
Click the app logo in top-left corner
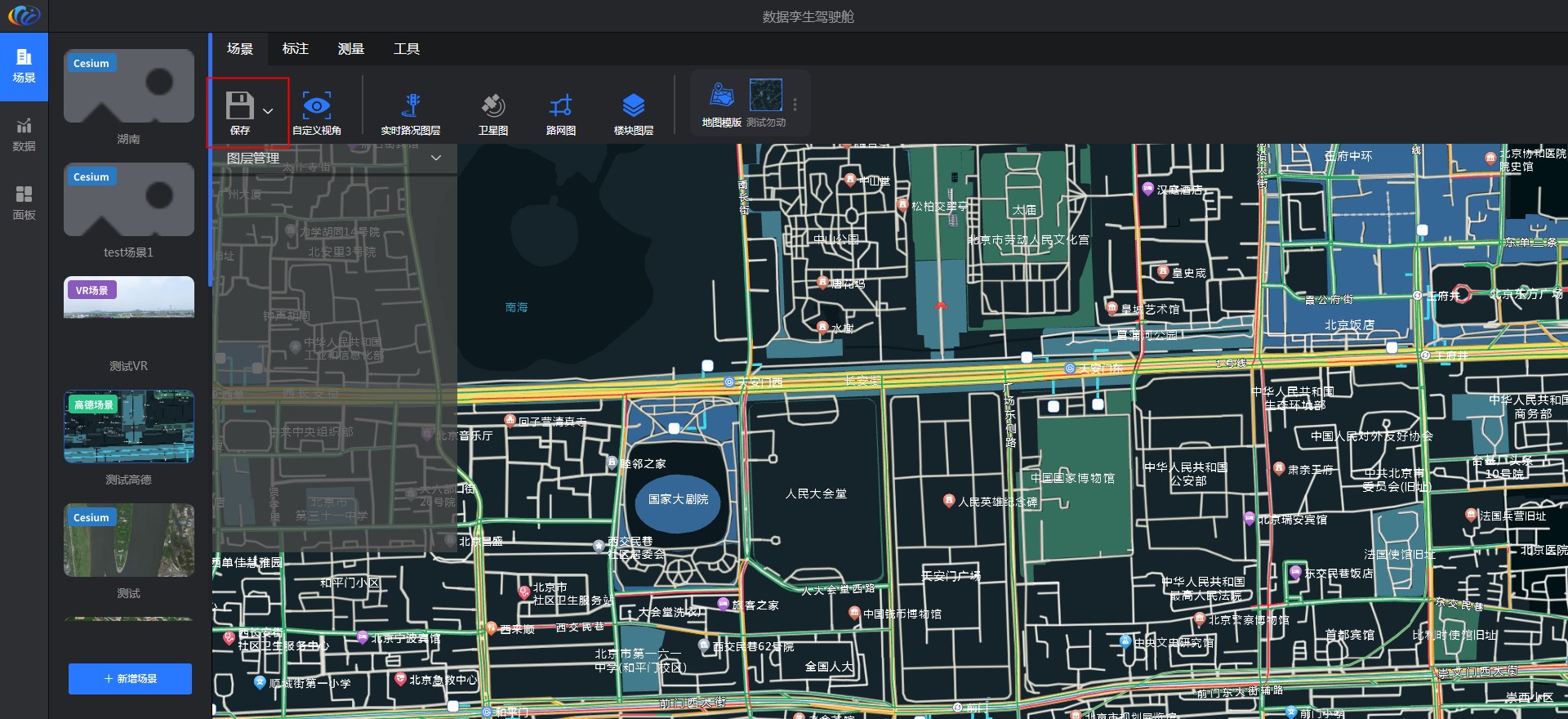tap(24, 15)
